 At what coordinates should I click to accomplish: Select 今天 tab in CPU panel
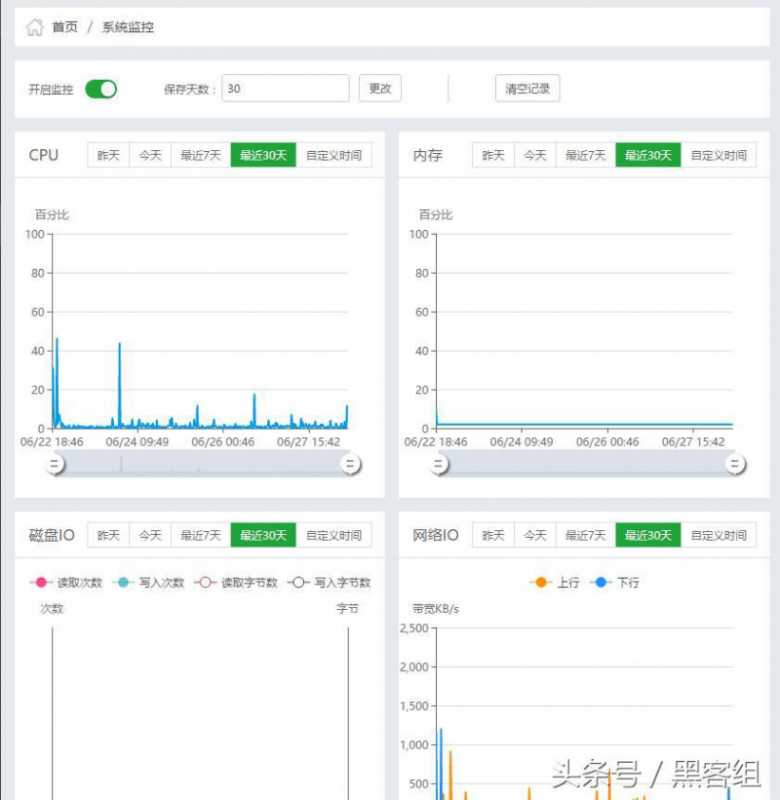[x=150, y=155]
